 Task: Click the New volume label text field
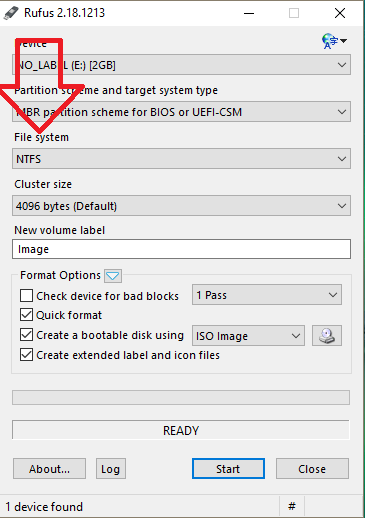[x=181, y=249]
